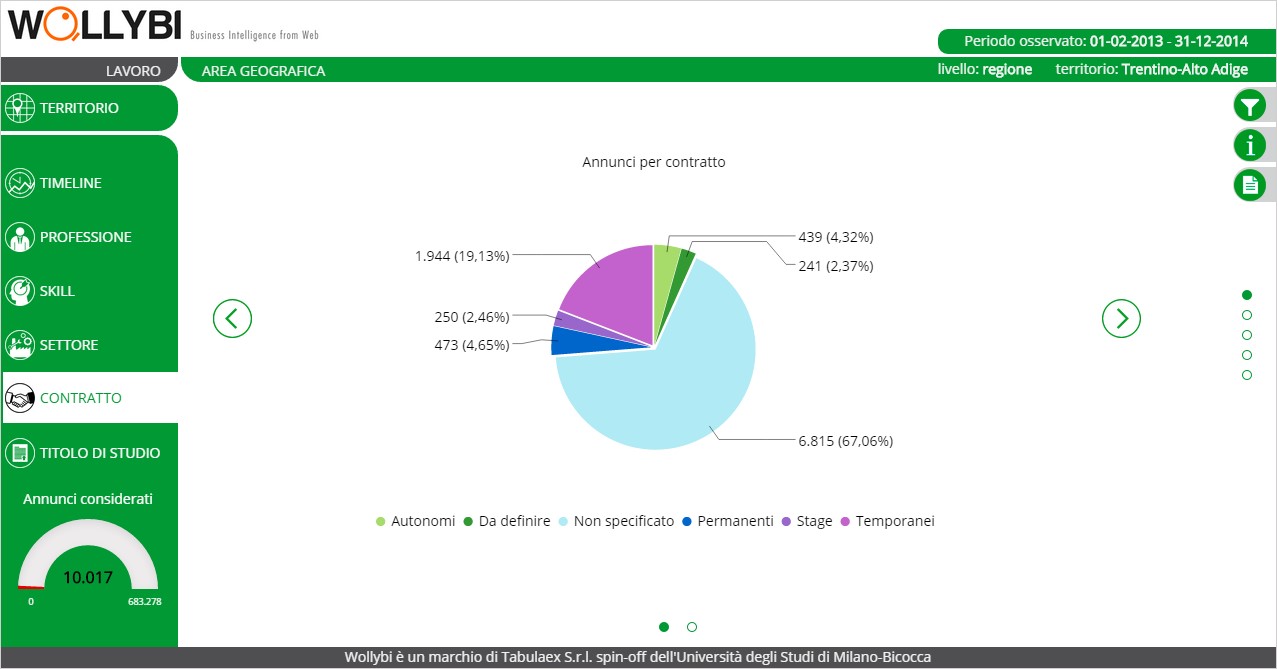Viewport: 1277px width, 669px height.
Task: Open the Settore factory icon
Action: pyautogui.click(x=20, y=345)
